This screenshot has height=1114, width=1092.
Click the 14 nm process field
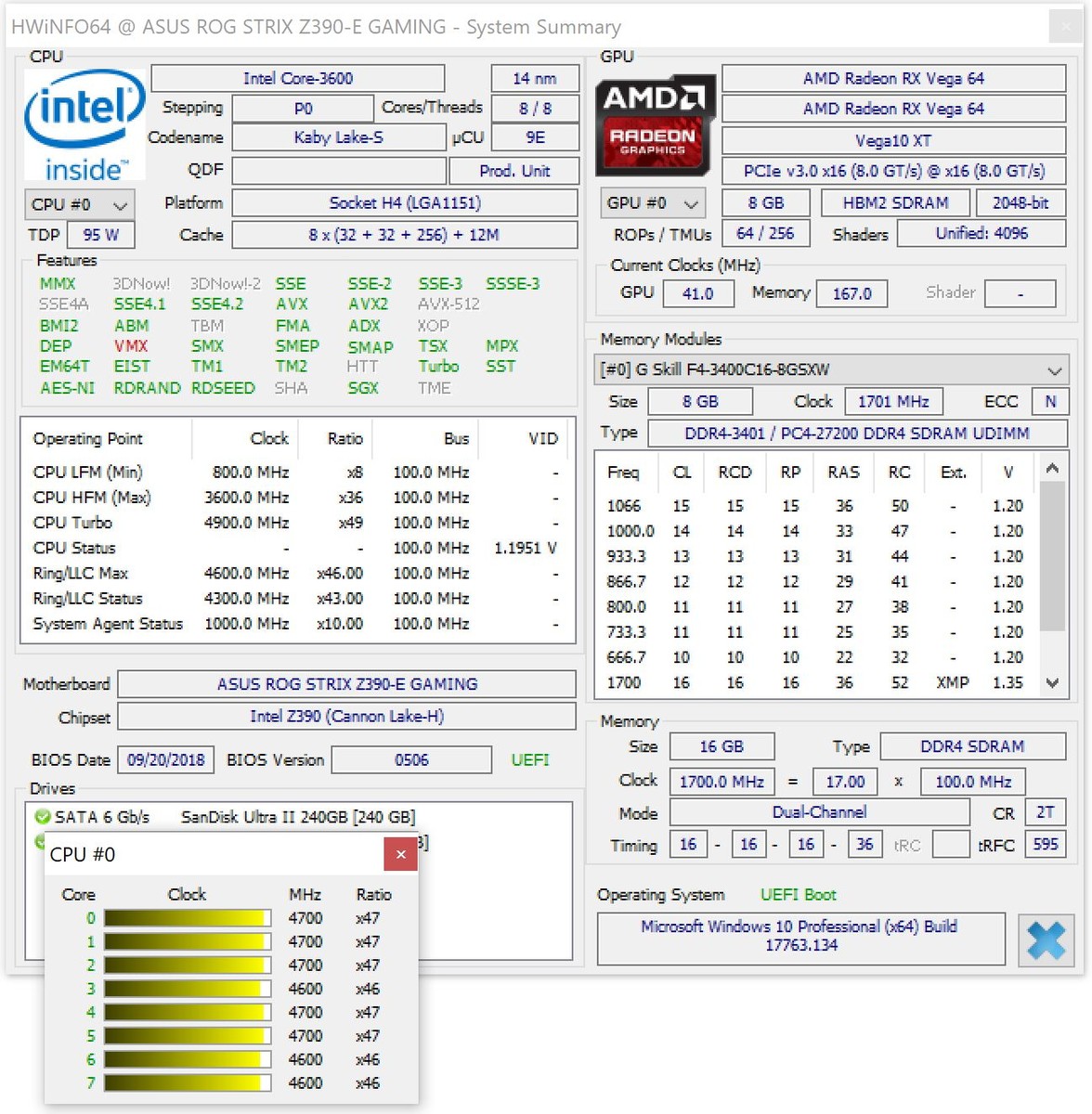click(x=535, y=78)
